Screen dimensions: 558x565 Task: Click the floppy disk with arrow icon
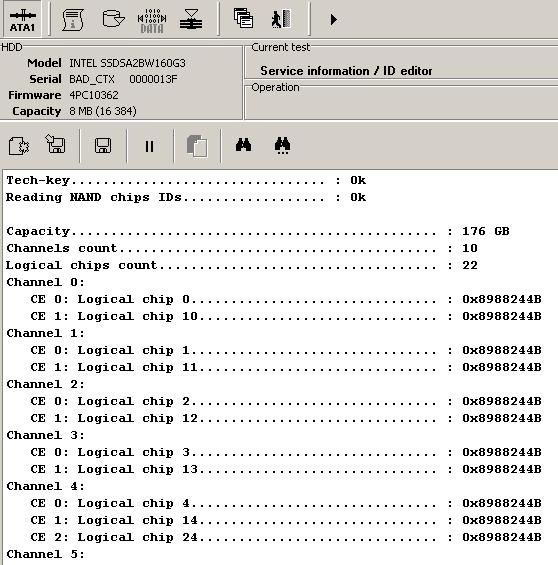click(x=55, y=144)
